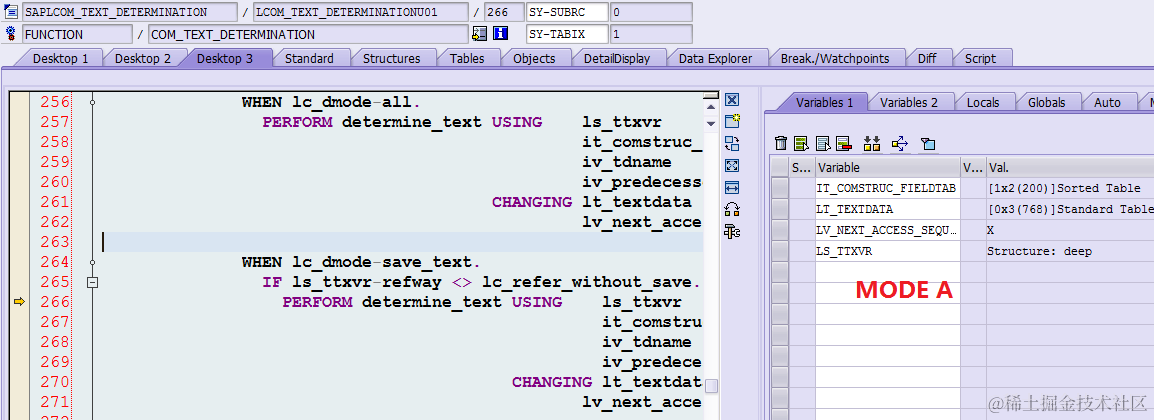Click the 'Val.' column header
This screenshot has width=1154, height=420.
coord(1070,167)
